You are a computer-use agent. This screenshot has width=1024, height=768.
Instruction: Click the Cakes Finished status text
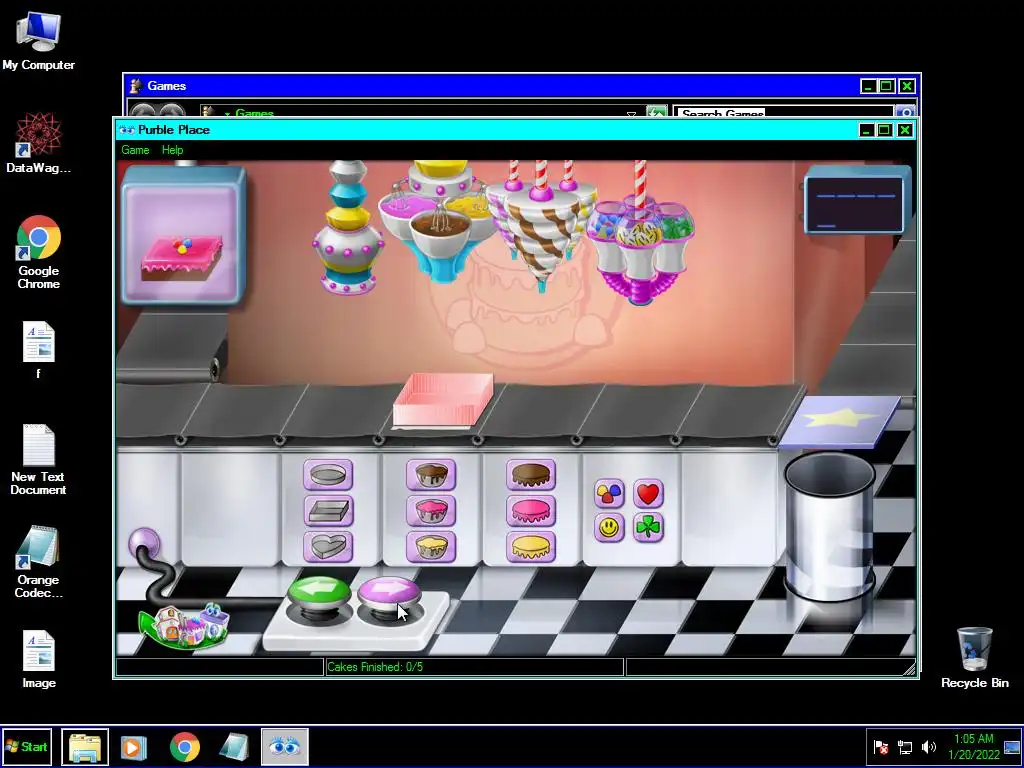pos(375,667)
